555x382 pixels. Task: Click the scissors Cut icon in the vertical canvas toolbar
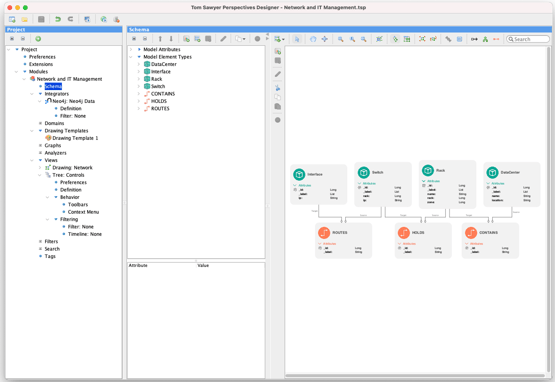[278, 87]
